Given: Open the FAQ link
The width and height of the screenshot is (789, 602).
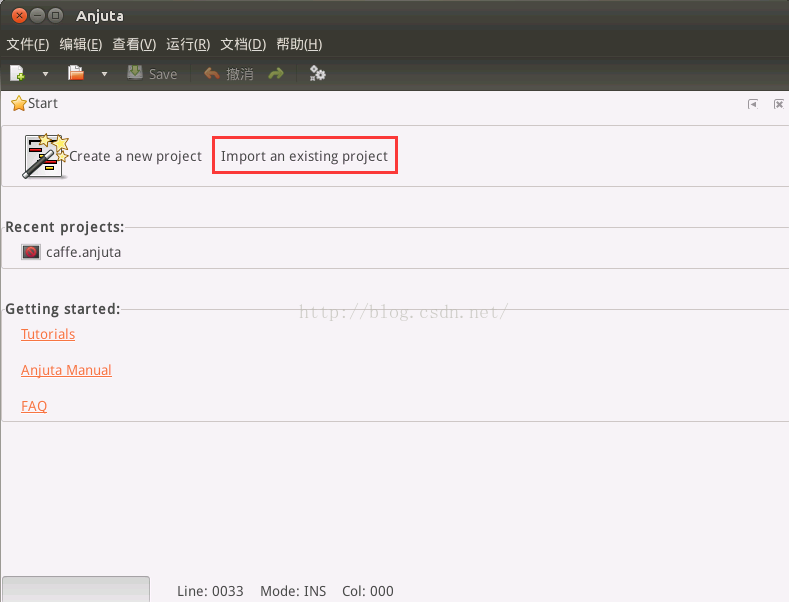Looking at the screenshot, I should [x=34, y=406].
